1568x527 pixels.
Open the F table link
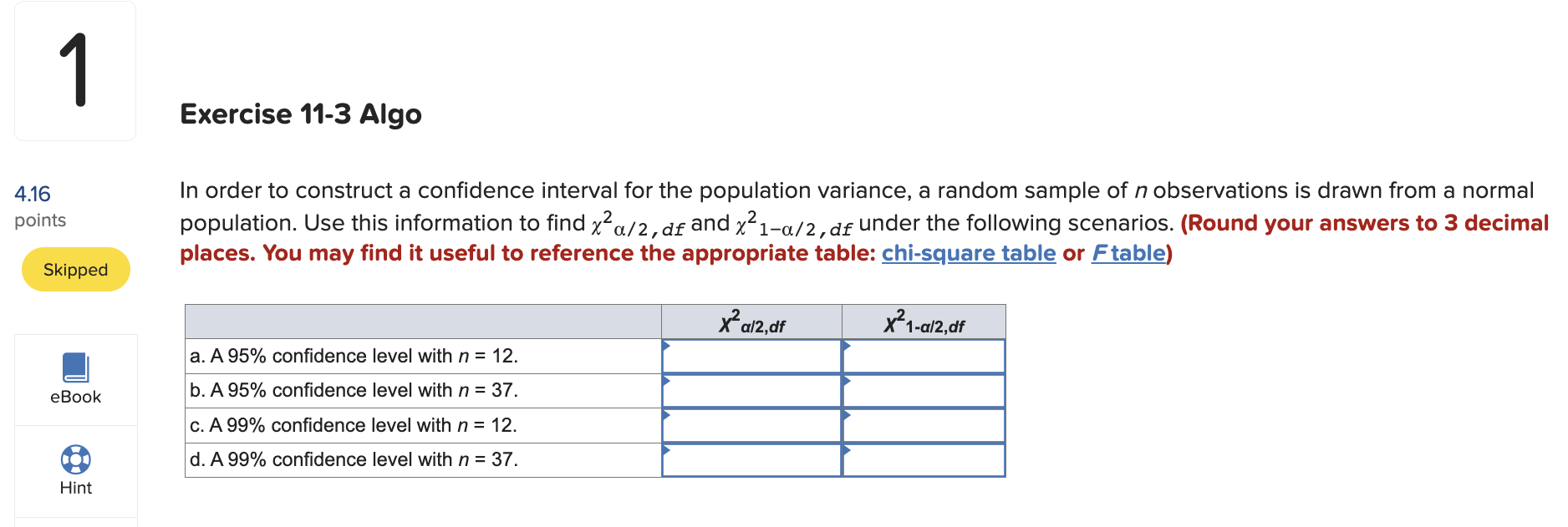pos(1128,253)
